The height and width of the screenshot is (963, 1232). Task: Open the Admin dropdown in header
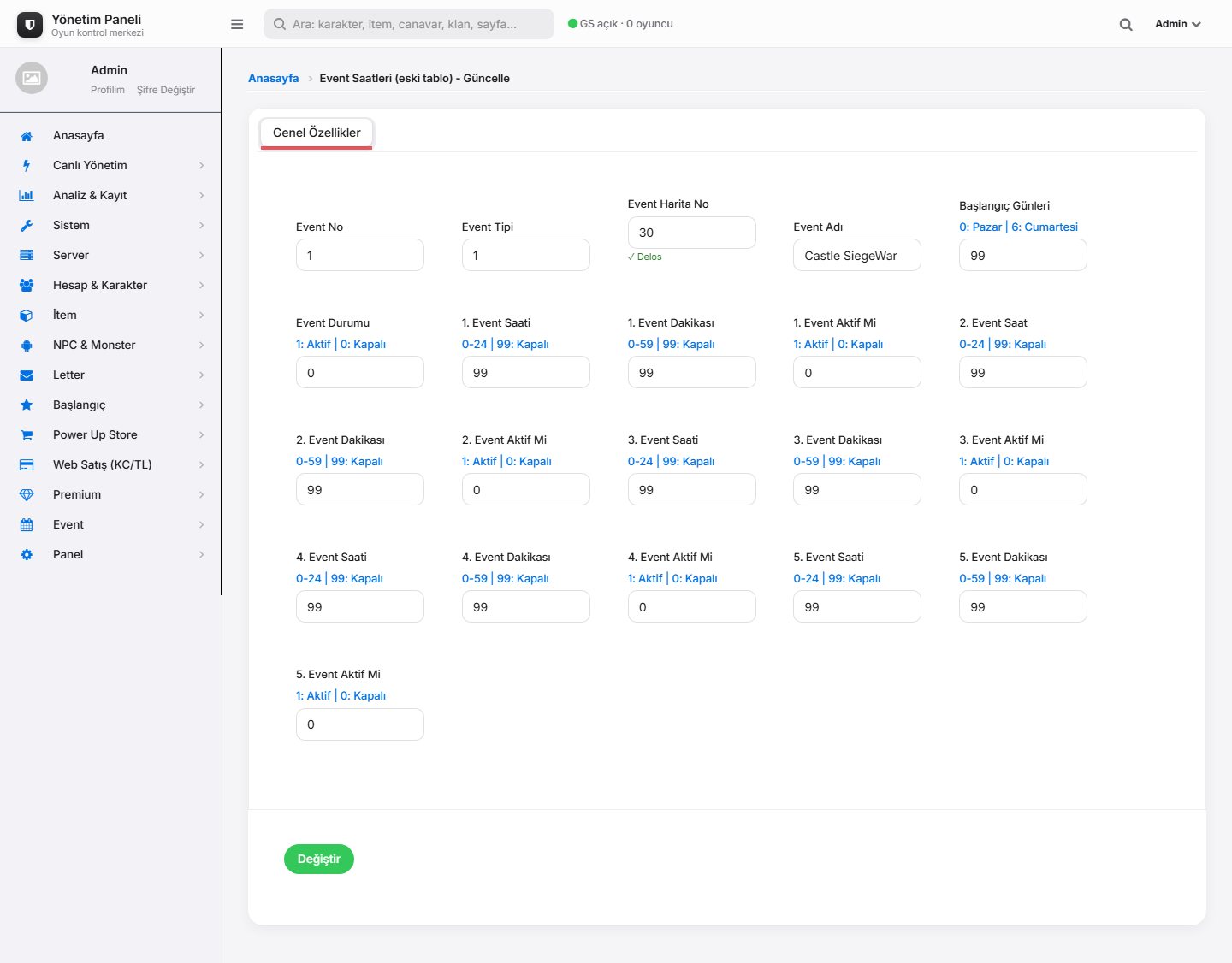pos(1178,24)
